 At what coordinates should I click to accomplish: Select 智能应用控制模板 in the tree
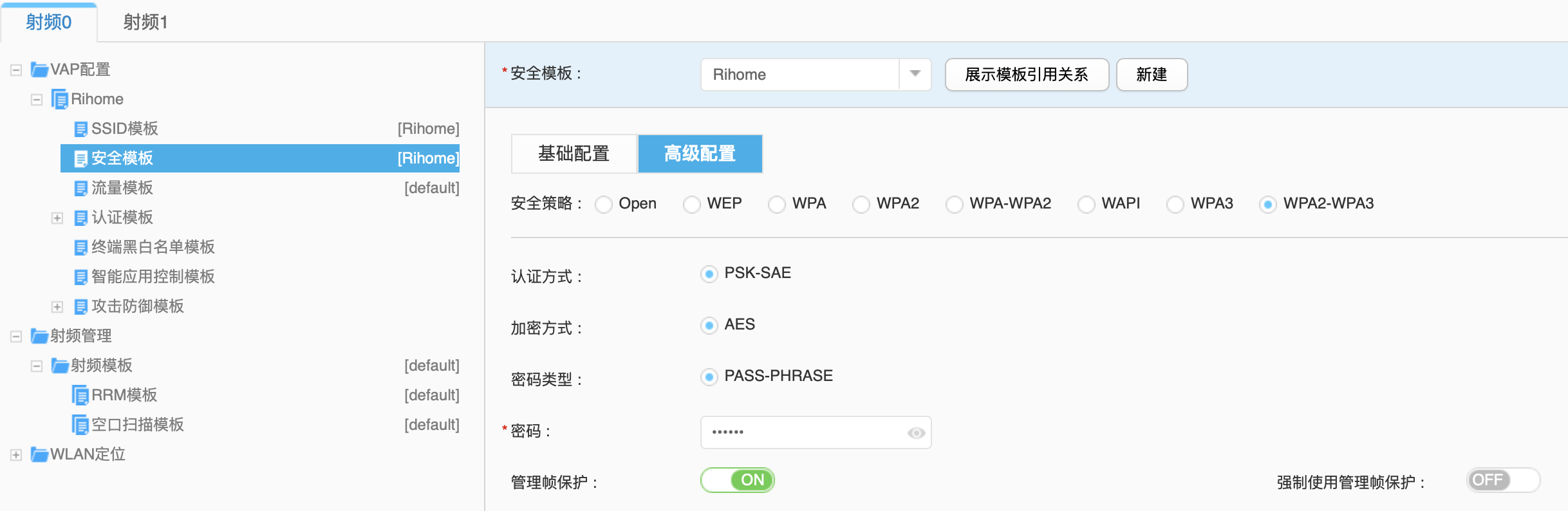pos(153,277)
